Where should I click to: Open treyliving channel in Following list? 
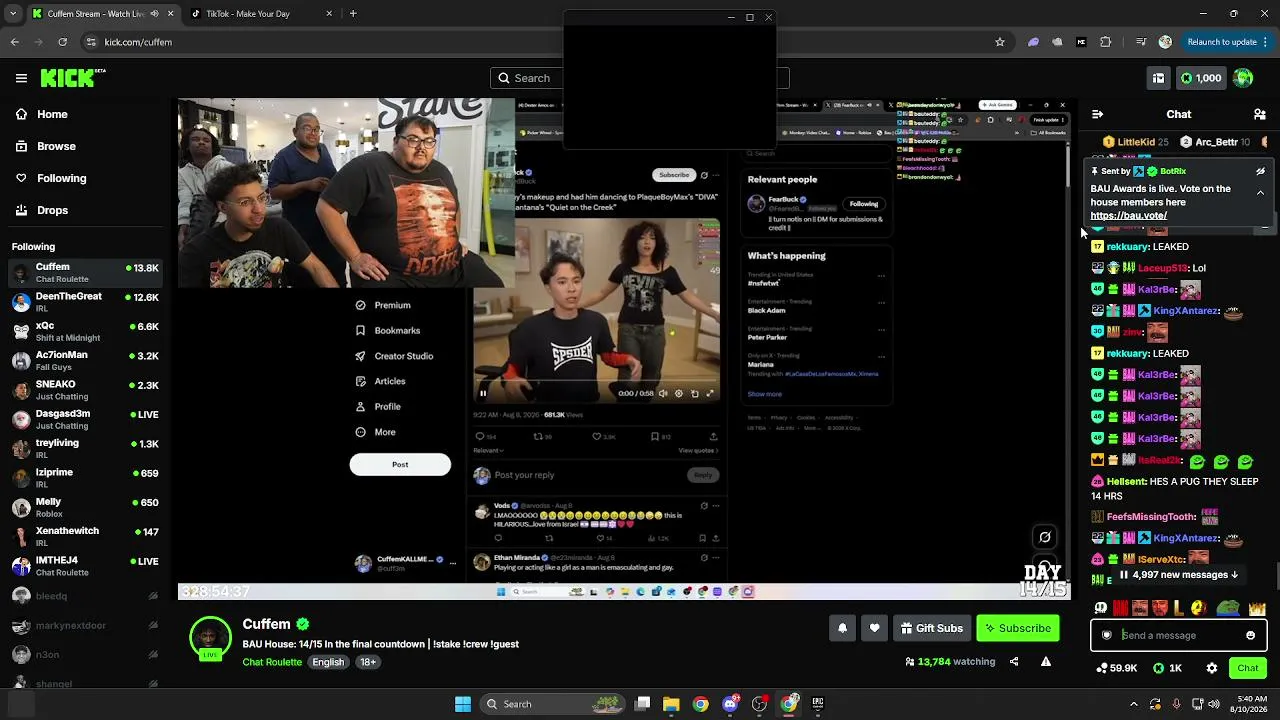click(x=85, y=448)
